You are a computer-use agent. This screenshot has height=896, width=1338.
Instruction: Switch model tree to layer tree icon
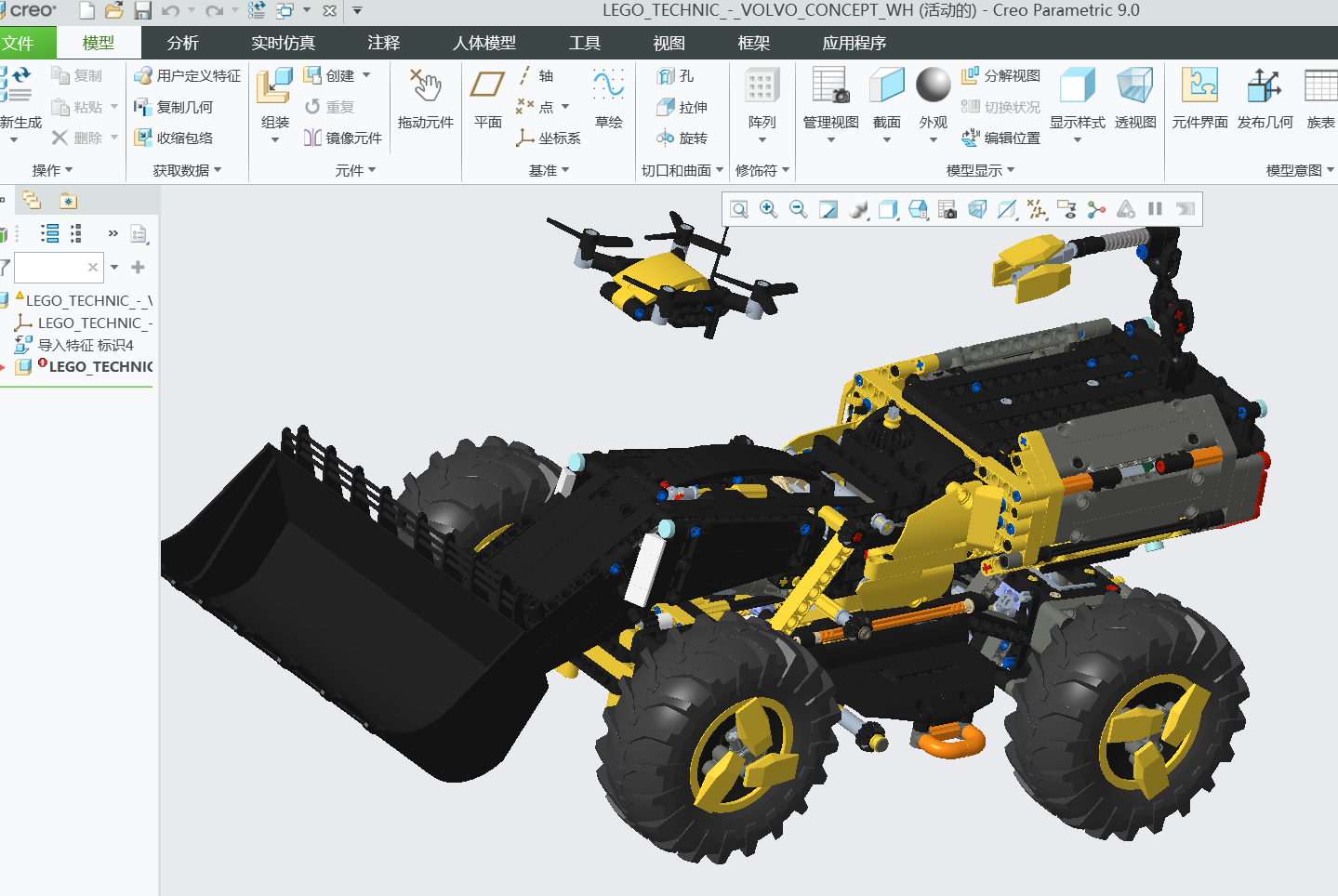point(32,200)
